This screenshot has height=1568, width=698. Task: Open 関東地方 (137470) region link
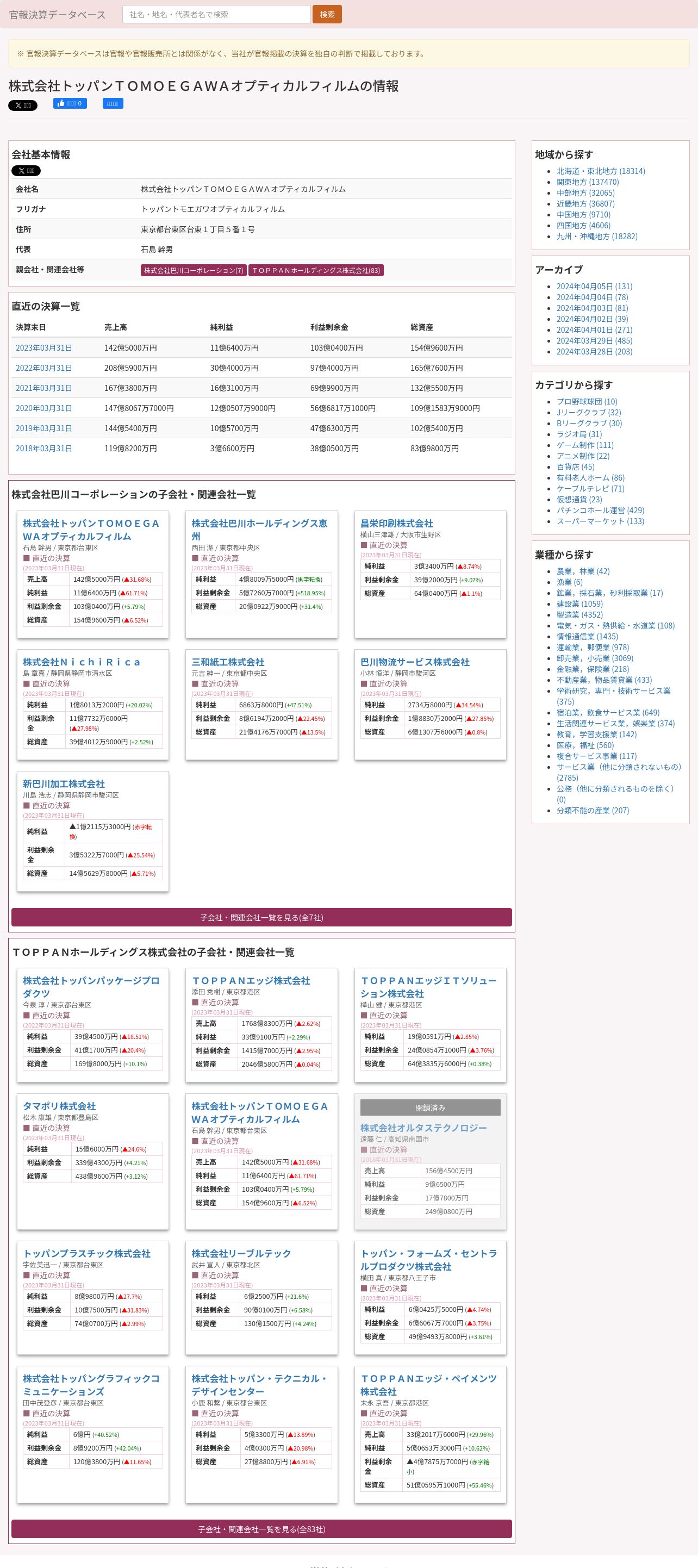pyautogui.click(x=588, y=182)
